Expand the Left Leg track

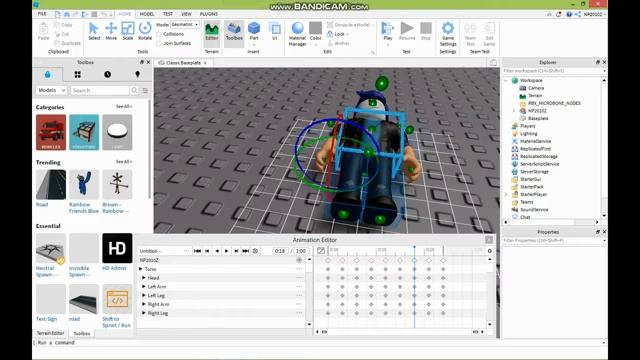(x=144, y=296)
